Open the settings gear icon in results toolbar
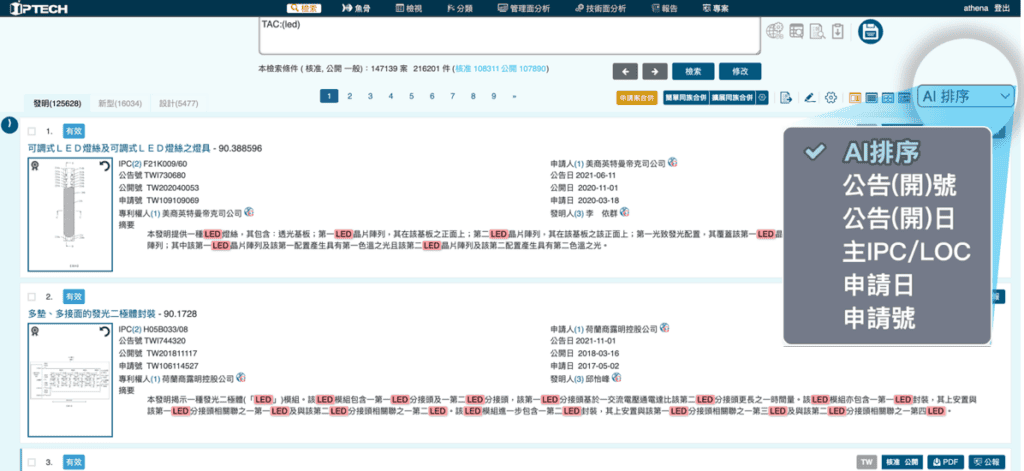Image resolution: width=1024 pixels, height=471 pixels. 830,97
